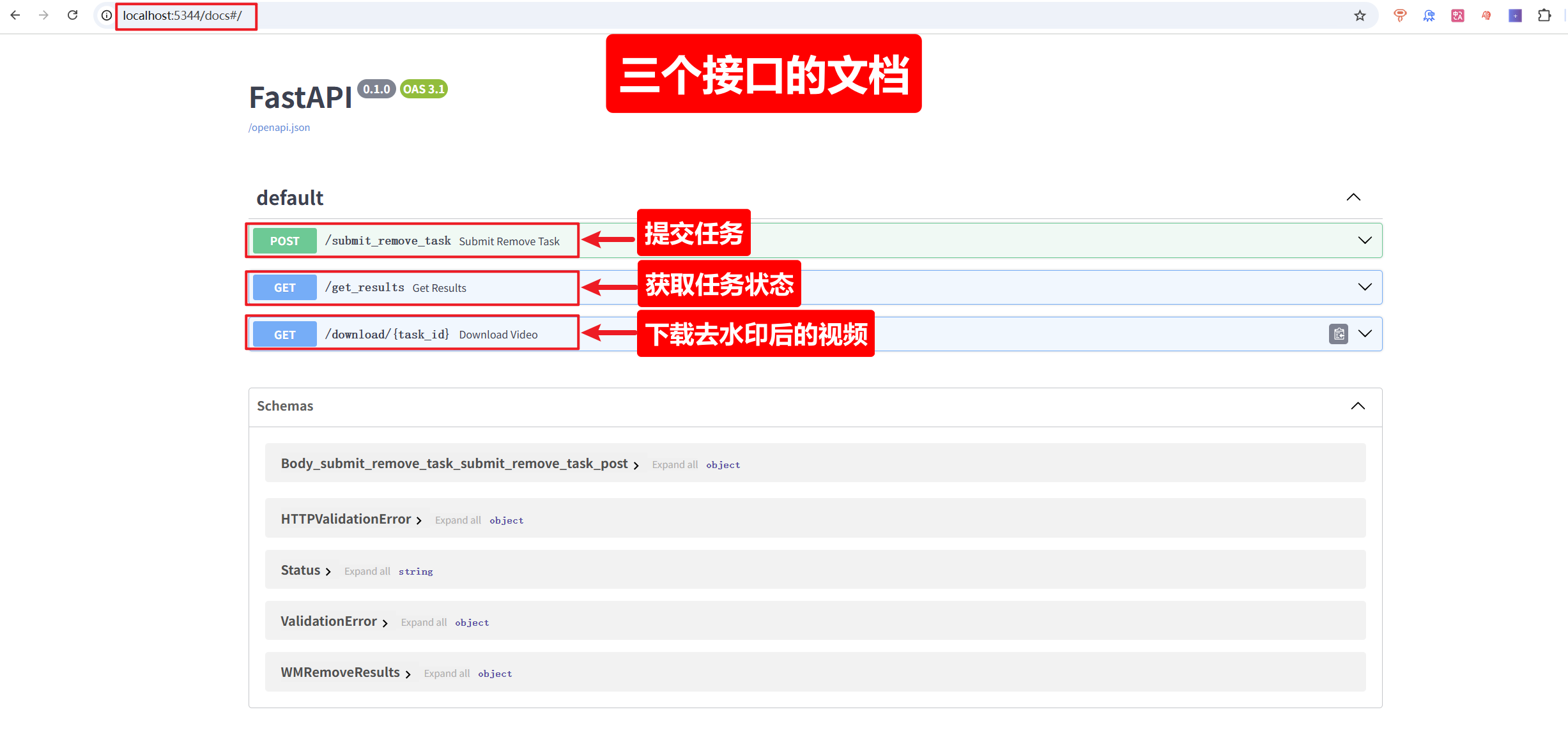Viewport: 1568px width, 735px height.
Task: Click the purple plus extension icon
Action: click(1515, 15)
